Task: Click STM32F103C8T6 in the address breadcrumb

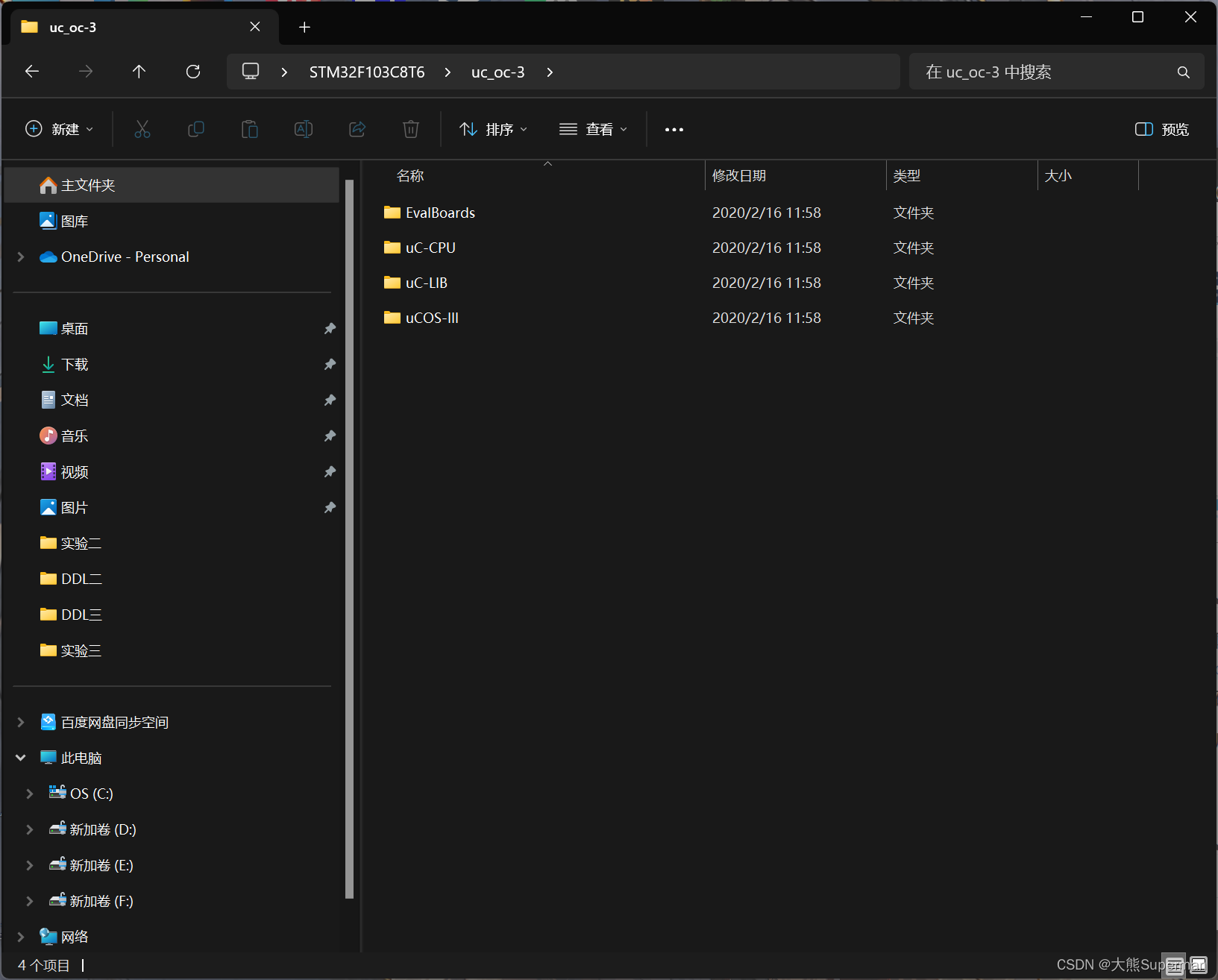Action: pyautogui.click(x=367, y=72)
